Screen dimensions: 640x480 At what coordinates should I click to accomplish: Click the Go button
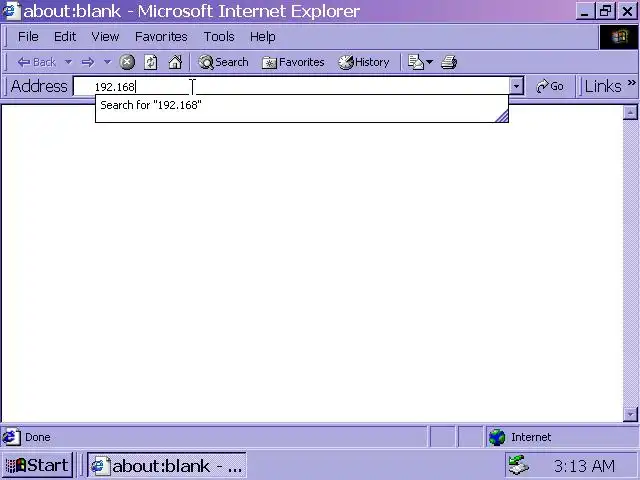[550, 87]
